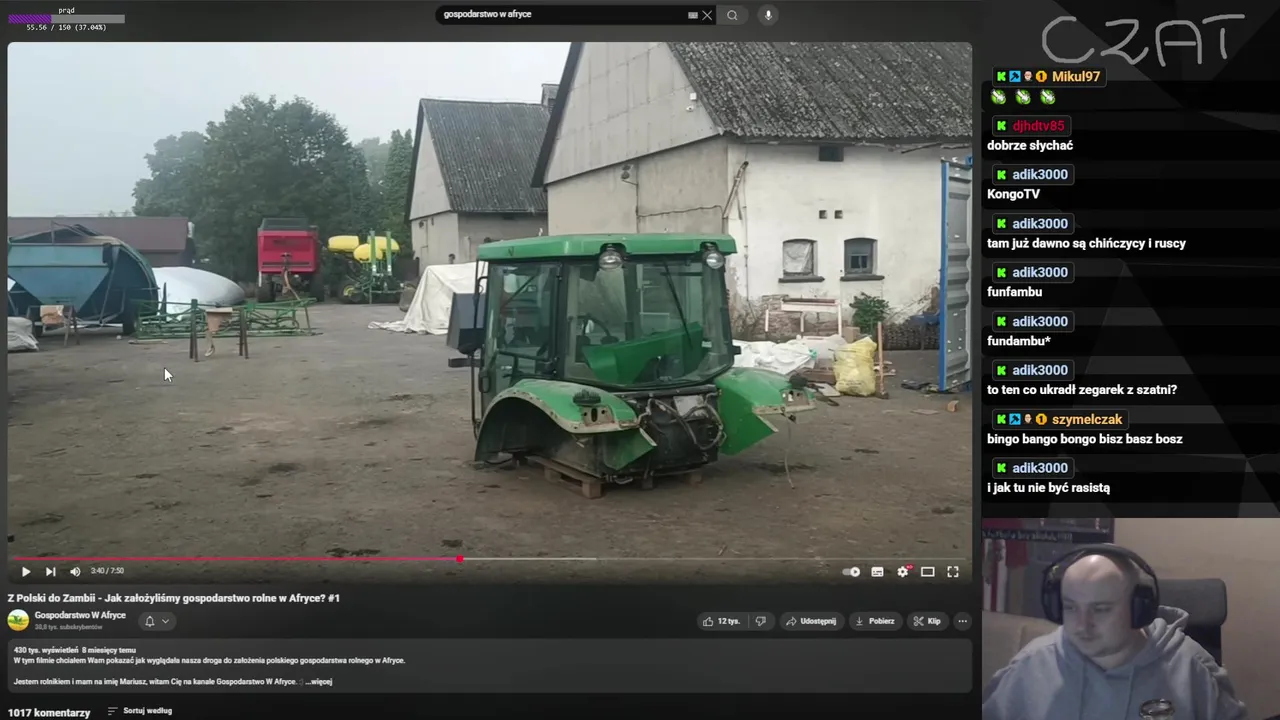
Task: Click the Pobierz download button
Action: coord(874,621)
